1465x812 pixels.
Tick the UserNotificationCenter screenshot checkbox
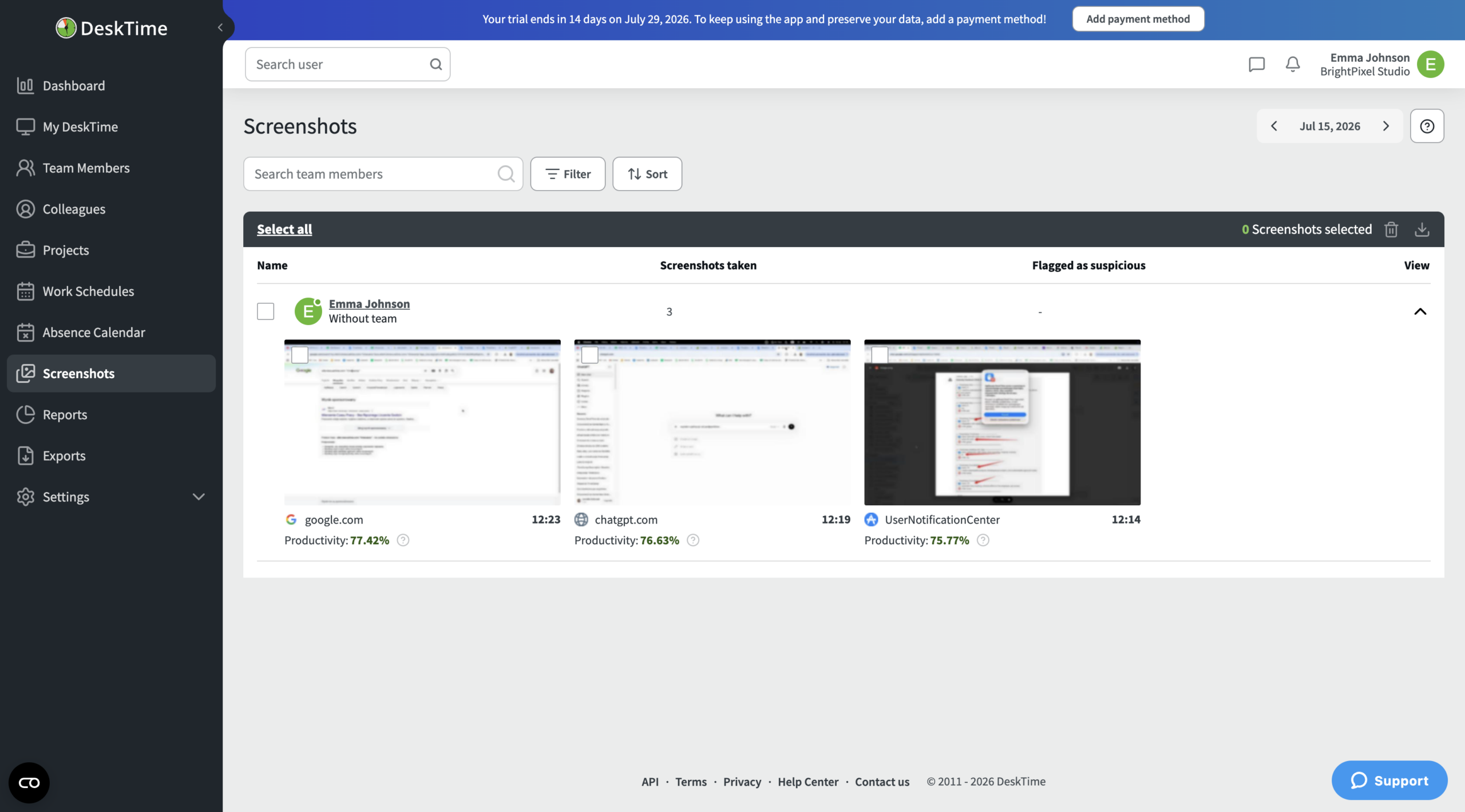point(880,355)
